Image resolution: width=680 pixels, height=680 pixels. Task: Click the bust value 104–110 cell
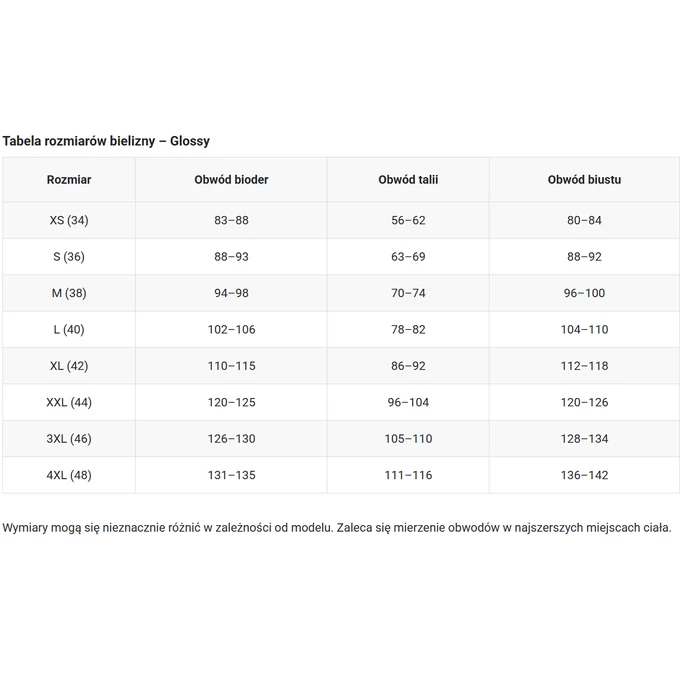coord(584,330)
